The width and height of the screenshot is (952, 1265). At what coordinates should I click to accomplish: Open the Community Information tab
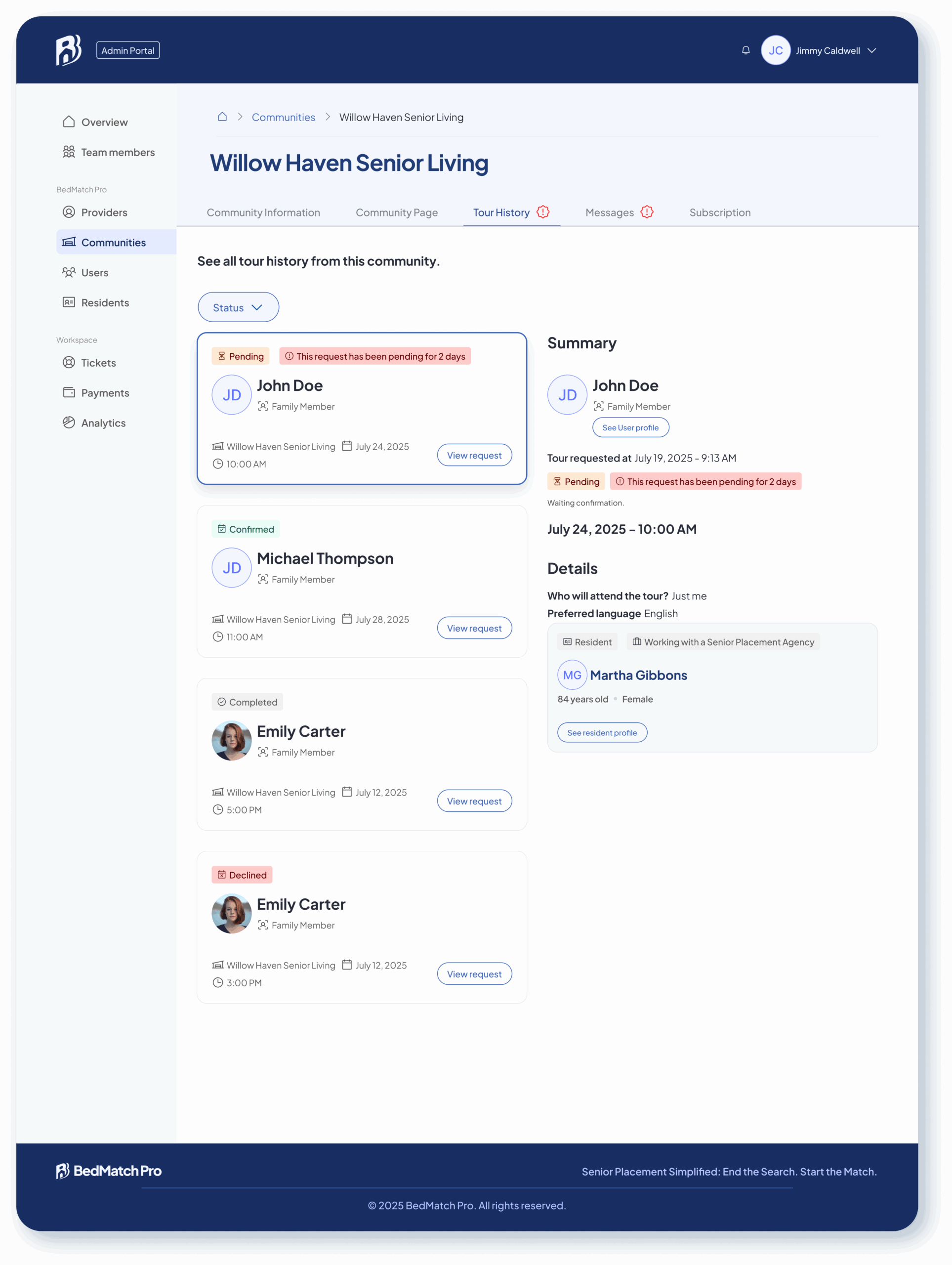pos(263,213)
